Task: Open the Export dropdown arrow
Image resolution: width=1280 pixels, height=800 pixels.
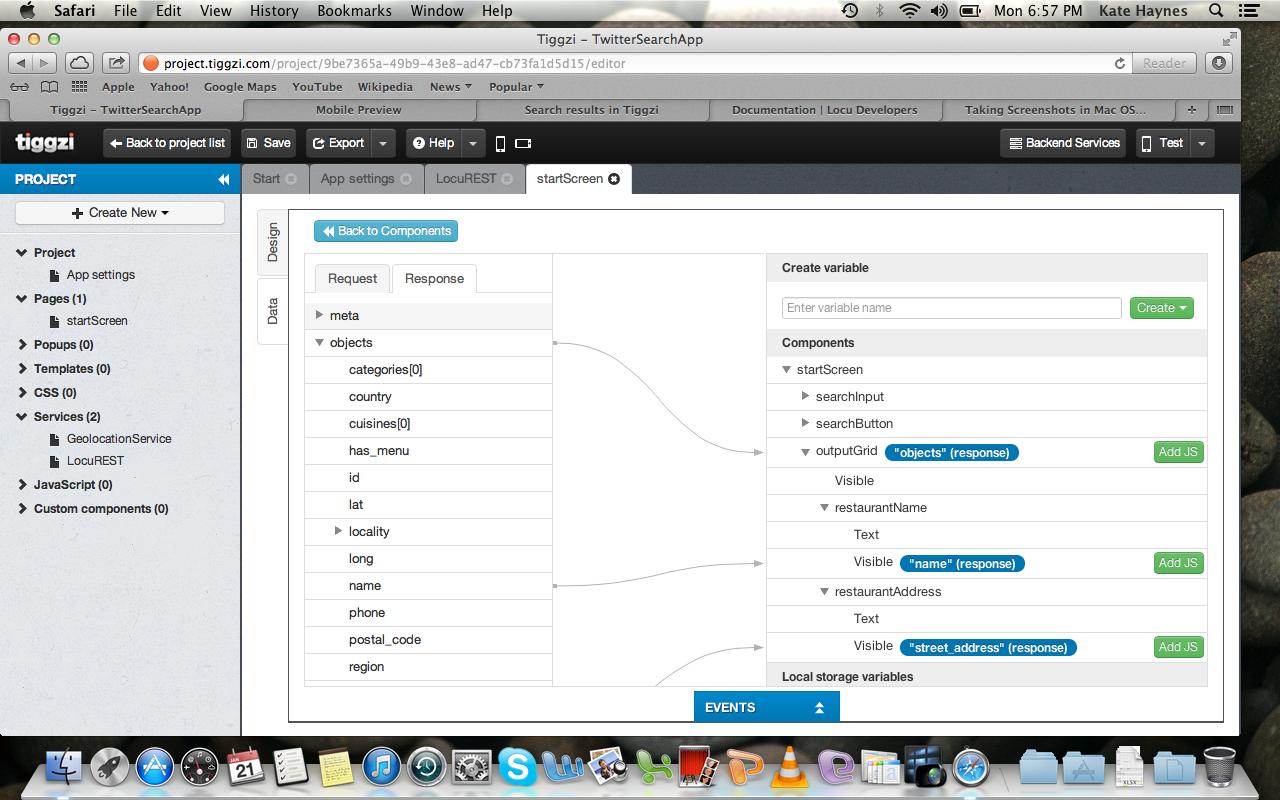Action: tap(383, 143)
